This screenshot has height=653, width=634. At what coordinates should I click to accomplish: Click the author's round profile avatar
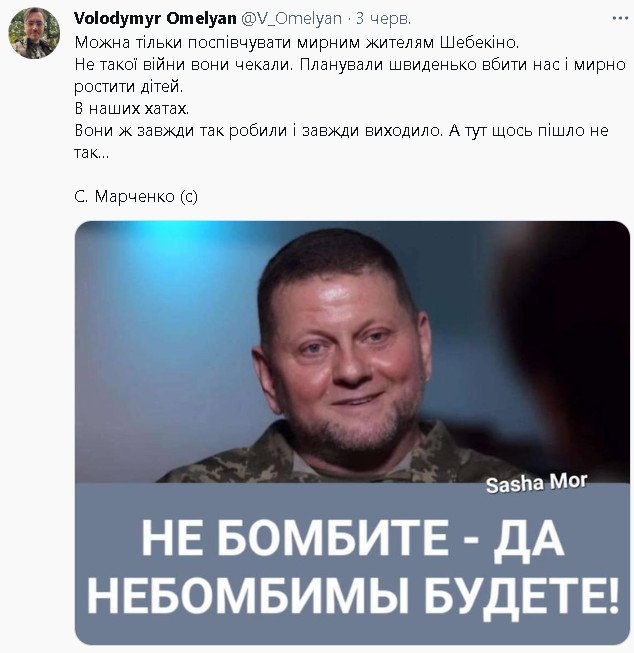coord(34,33)
